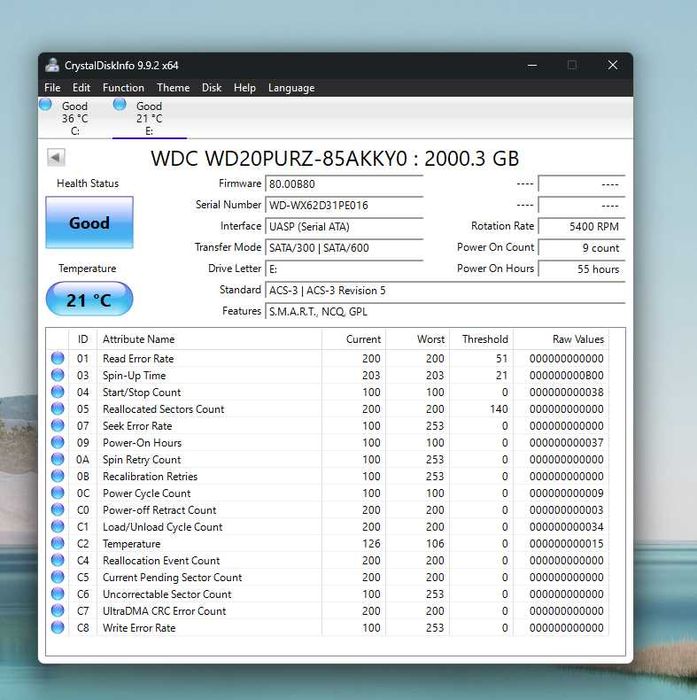This screenshot has height=700, width=697.
Task: Click status orb for Uncorrectable Sector Count
Action: tap(58, 594)
